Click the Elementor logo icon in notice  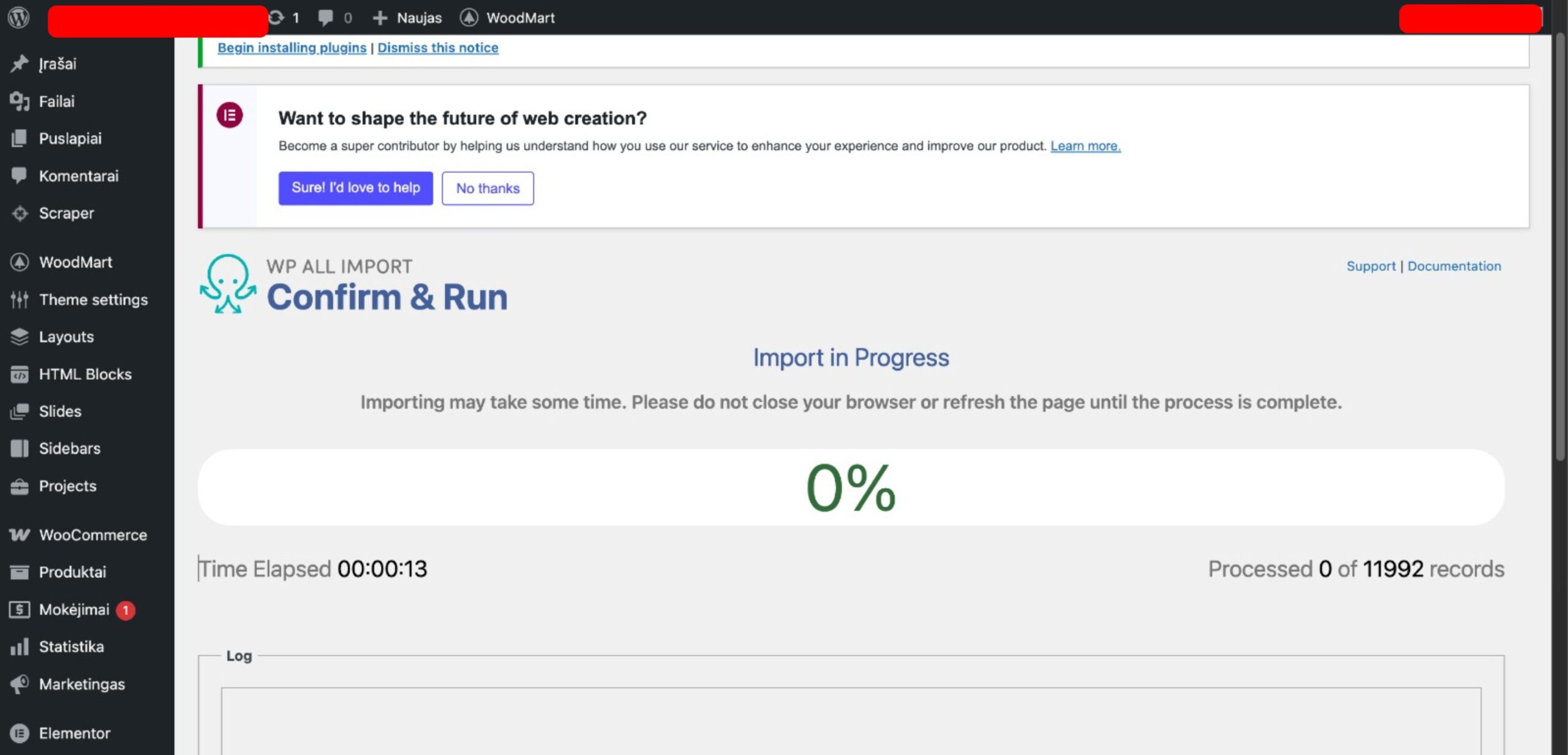(x=230, y=115)
